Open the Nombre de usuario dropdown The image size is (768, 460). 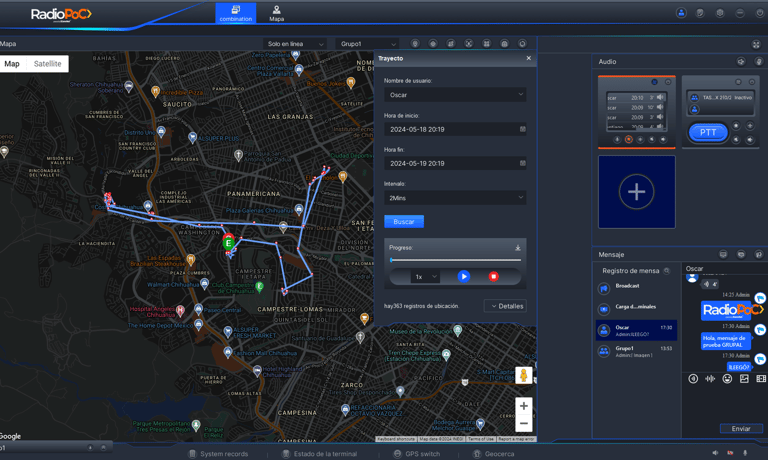click(x=454, y=95)
